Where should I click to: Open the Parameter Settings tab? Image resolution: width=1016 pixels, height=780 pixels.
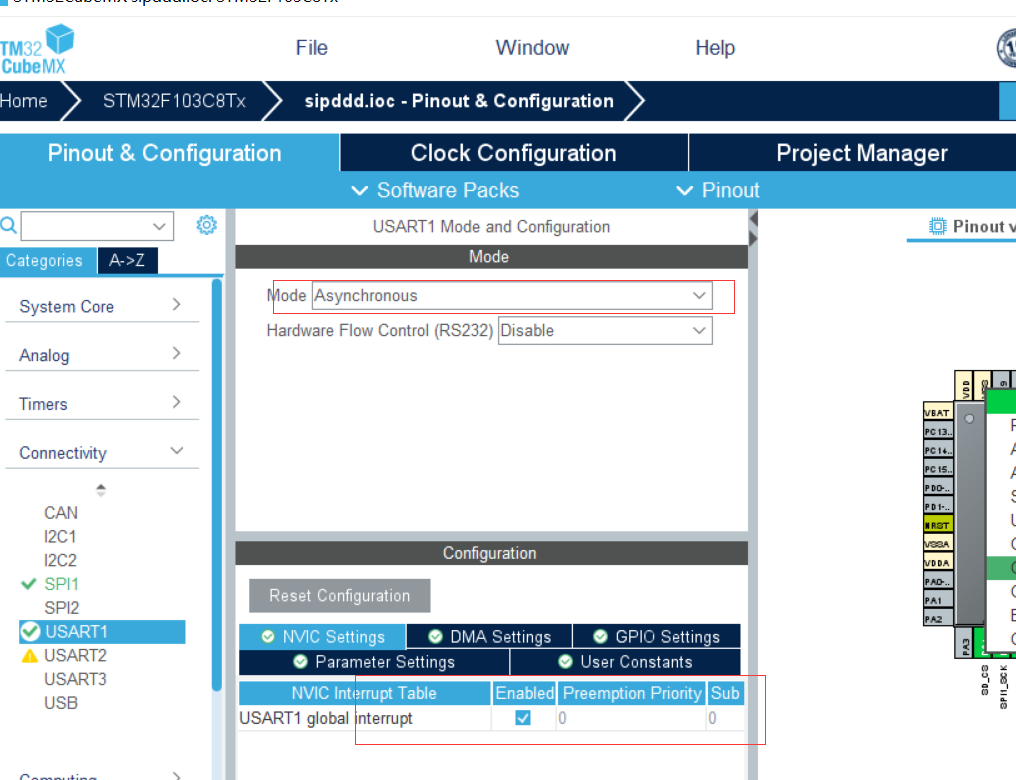click(x=375, y=661)
